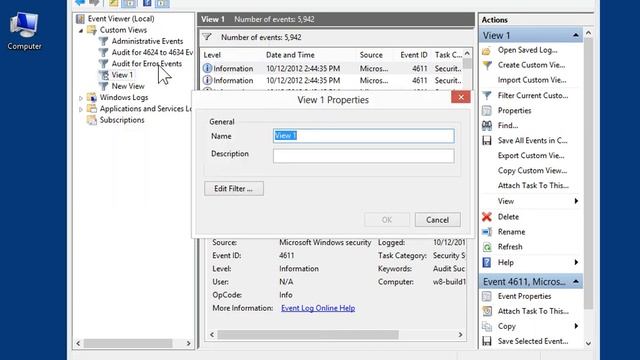Click Cancel in View 1 Properties
This screenshot has height=360, width=640.
438,220
